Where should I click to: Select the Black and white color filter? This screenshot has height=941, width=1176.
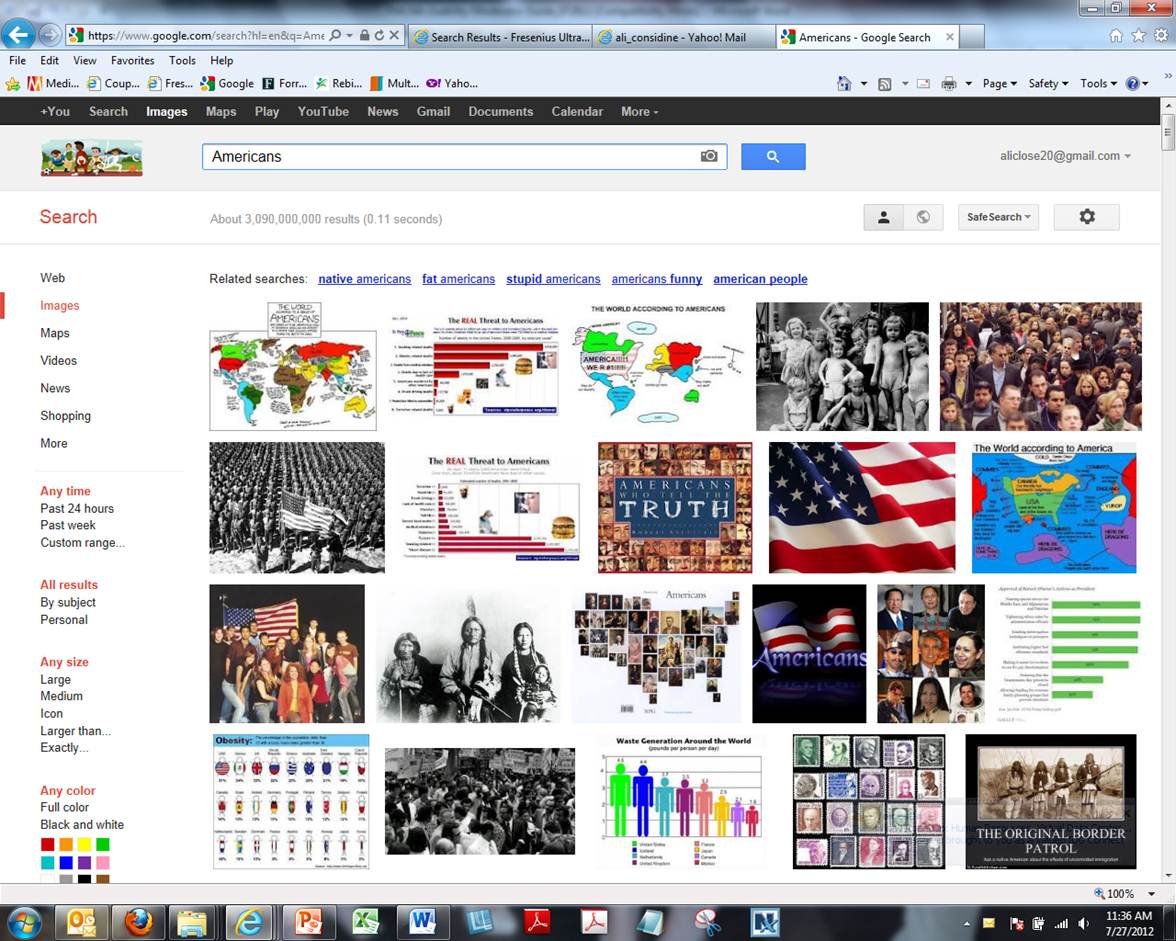click(82, 825)
